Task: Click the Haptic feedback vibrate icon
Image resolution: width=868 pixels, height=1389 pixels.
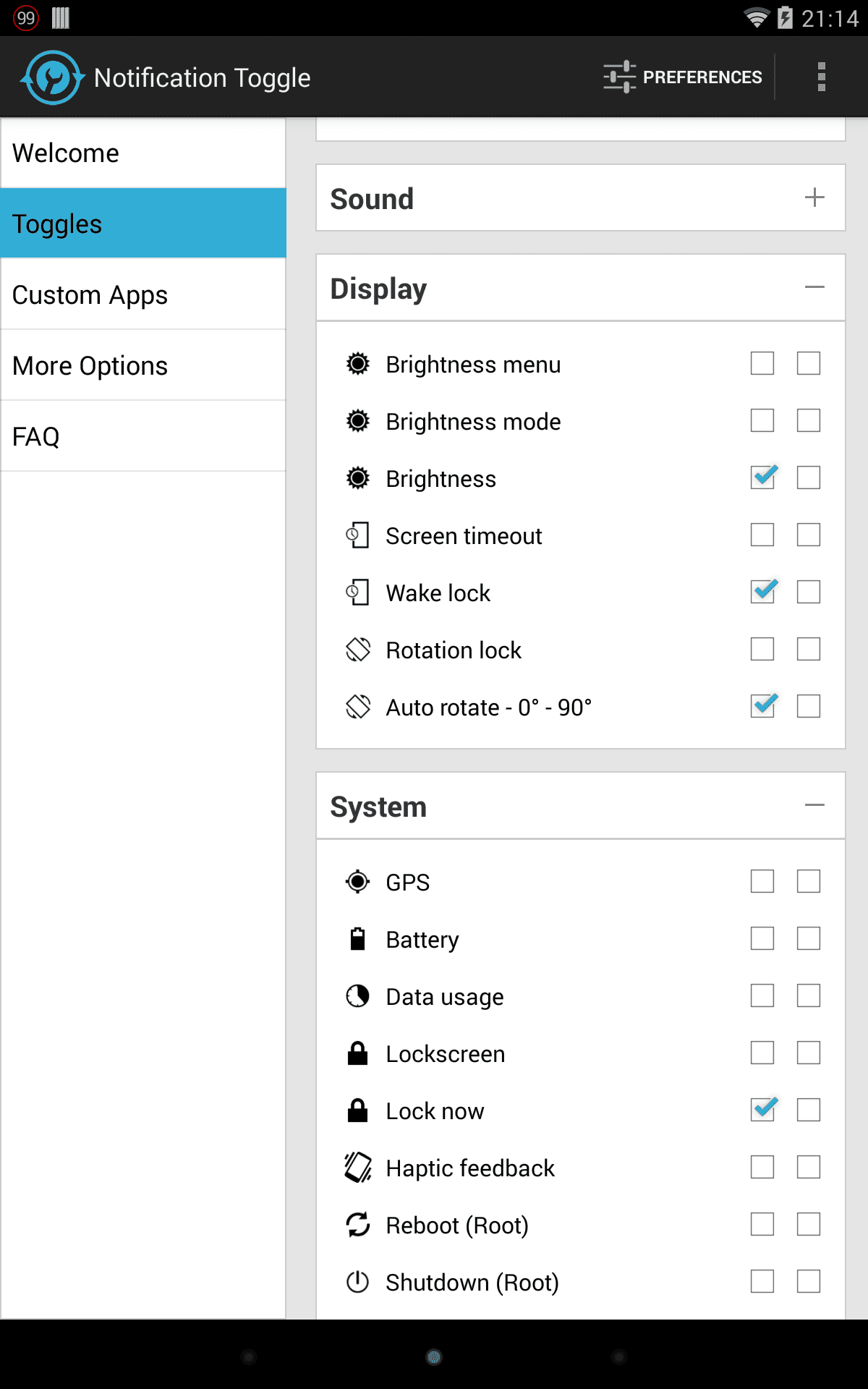Action: (x=357, y=1168)
